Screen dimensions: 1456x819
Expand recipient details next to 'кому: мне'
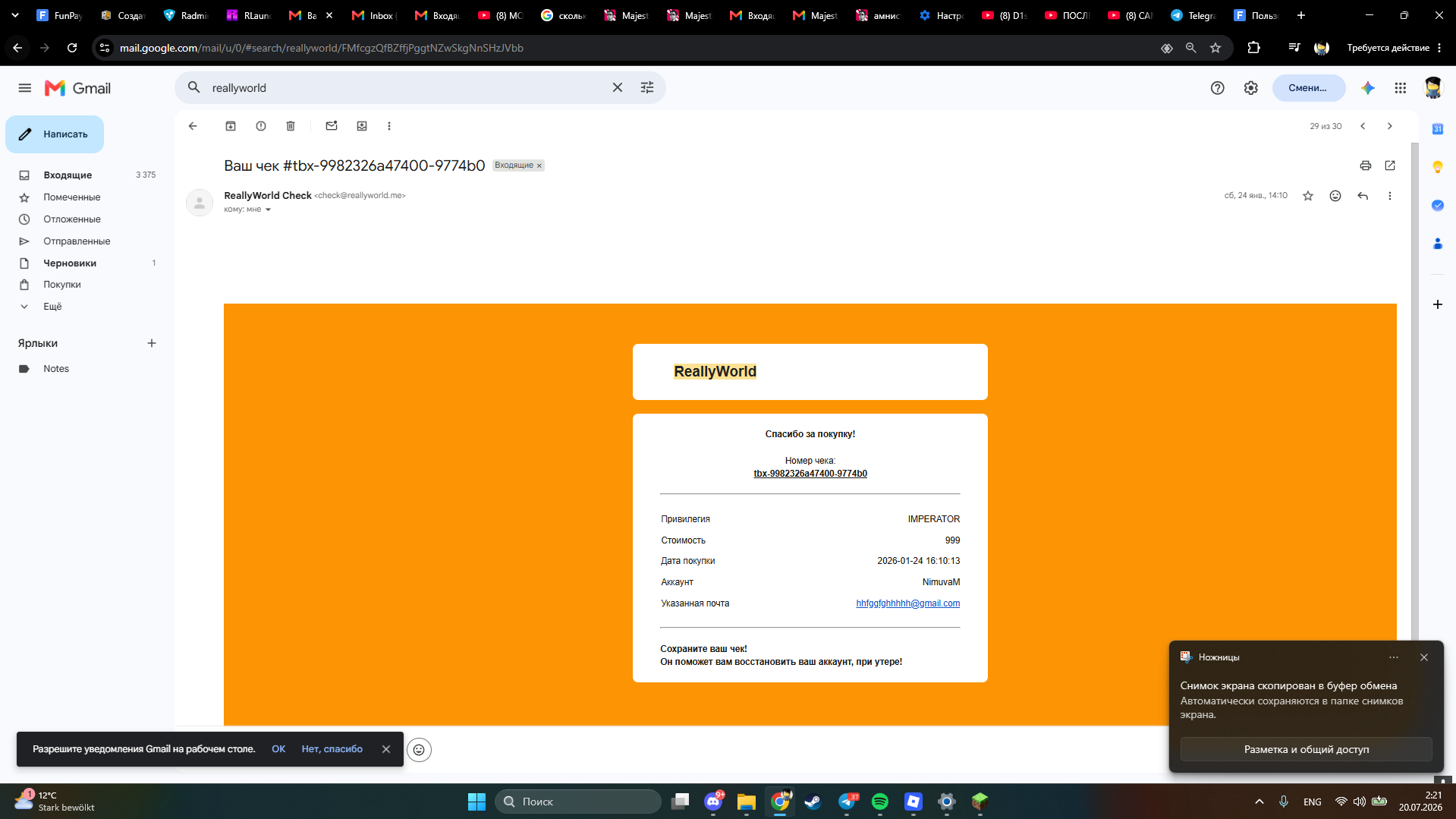click(268, 209)
